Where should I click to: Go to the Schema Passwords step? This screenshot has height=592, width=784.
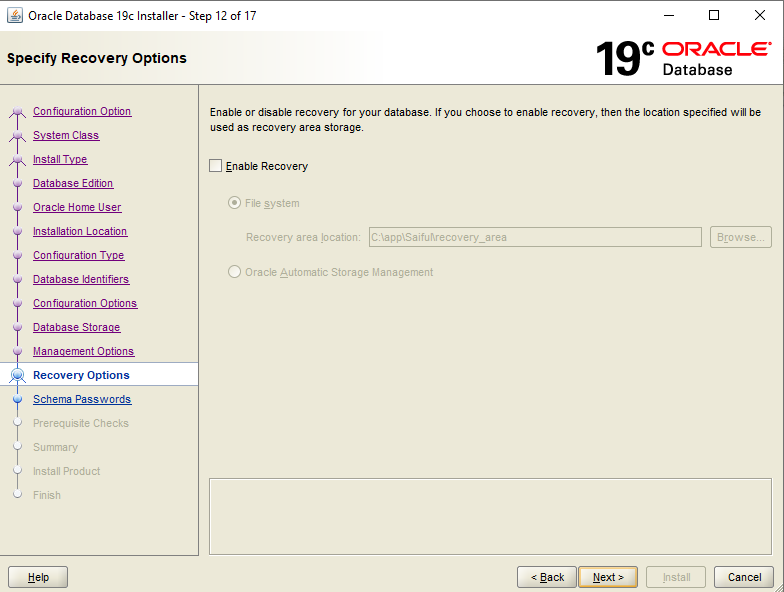82,399
